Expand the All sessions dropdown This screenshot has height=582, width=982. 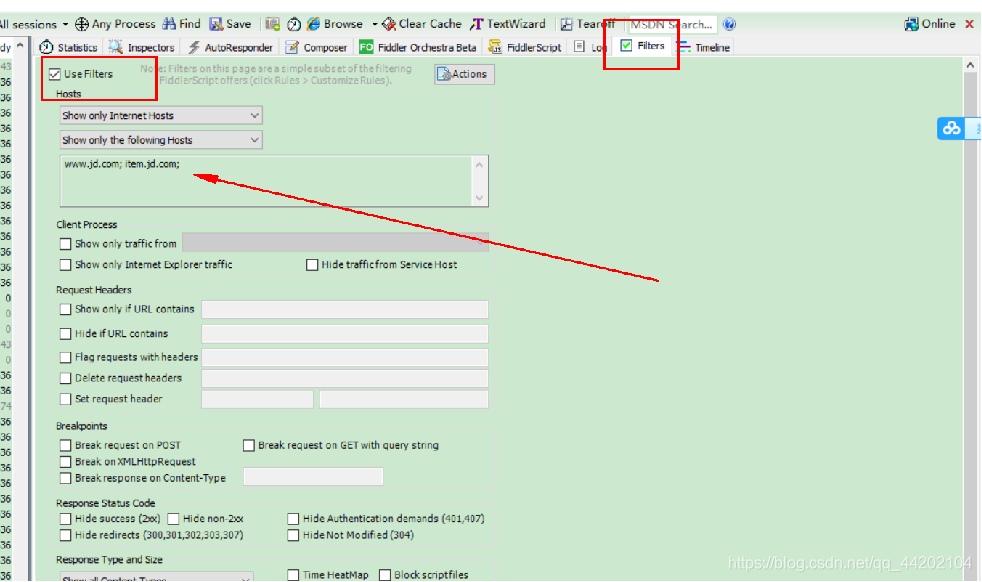(x=65, y=24)
